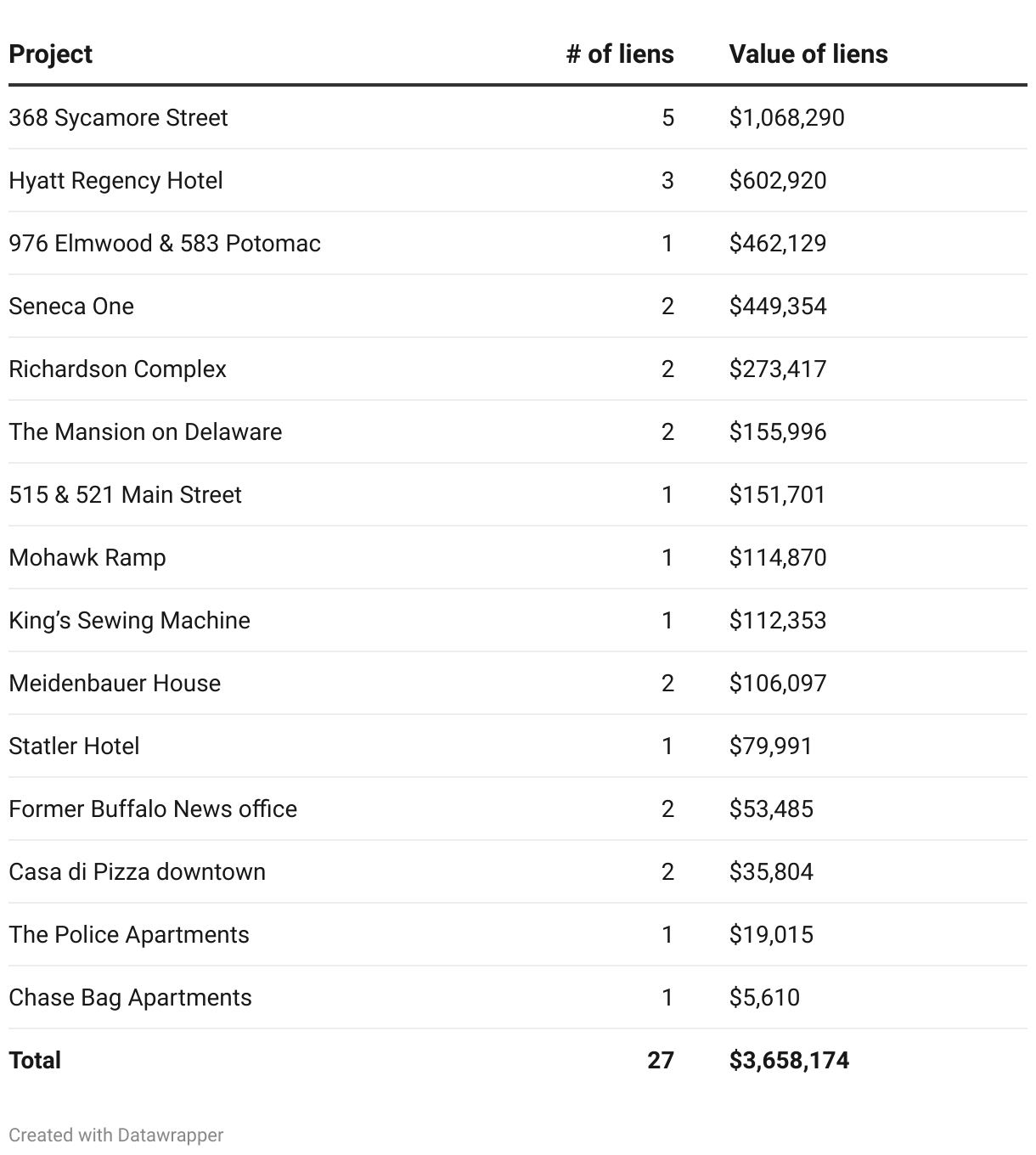Click the Former Buffalo News office entry
Screen dimensions: 1036x1155
click(153, 808)
